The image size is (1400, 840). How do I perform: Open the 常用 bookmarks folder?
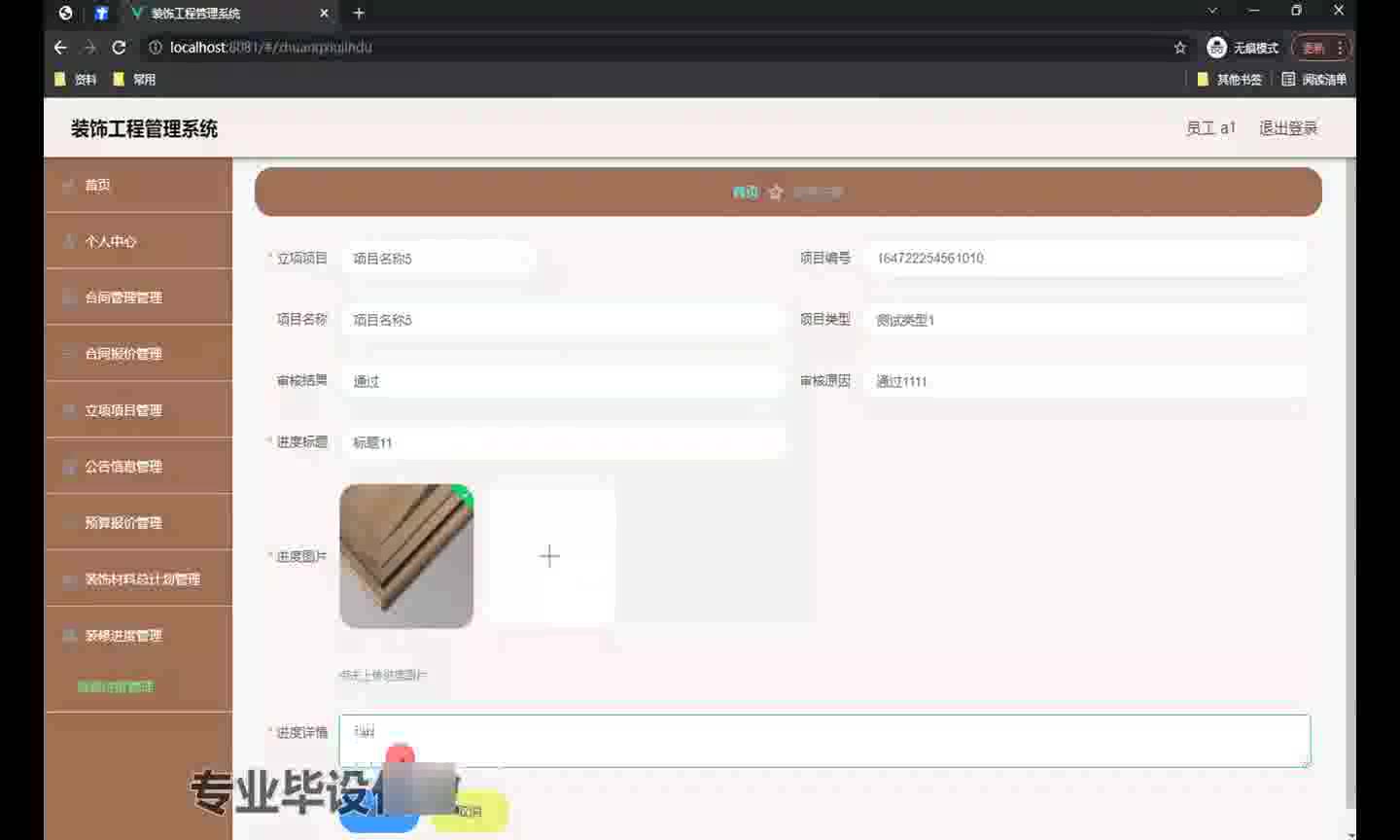tap(134, 79)
